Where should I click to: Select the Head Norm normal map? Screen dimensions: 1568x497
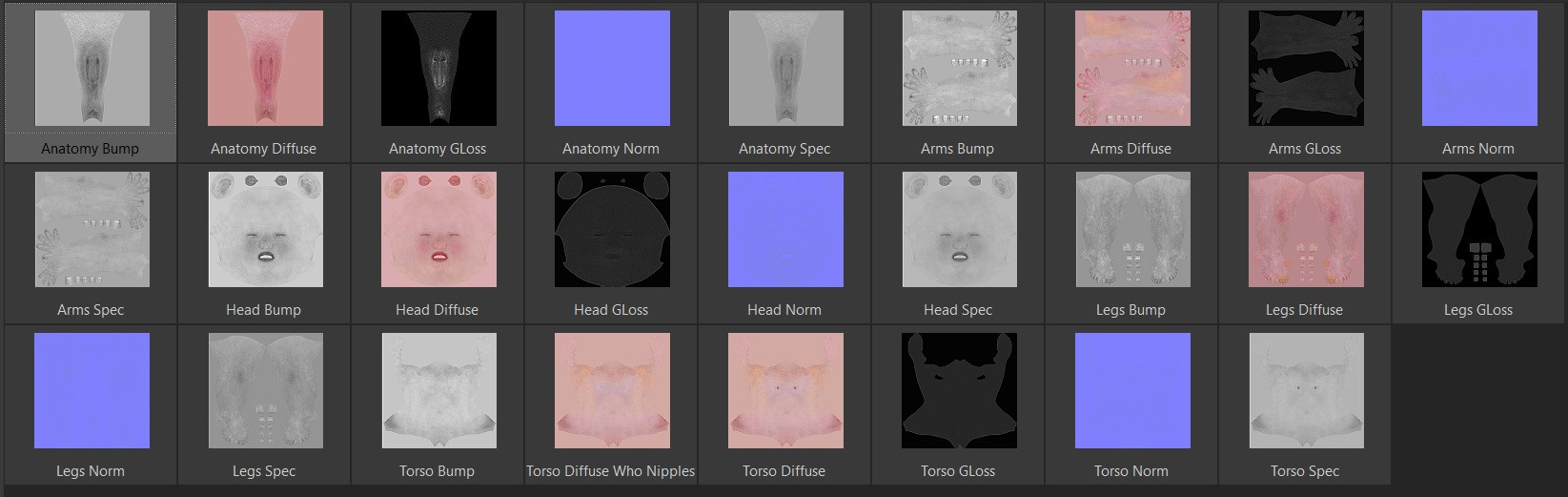[785, 230]
